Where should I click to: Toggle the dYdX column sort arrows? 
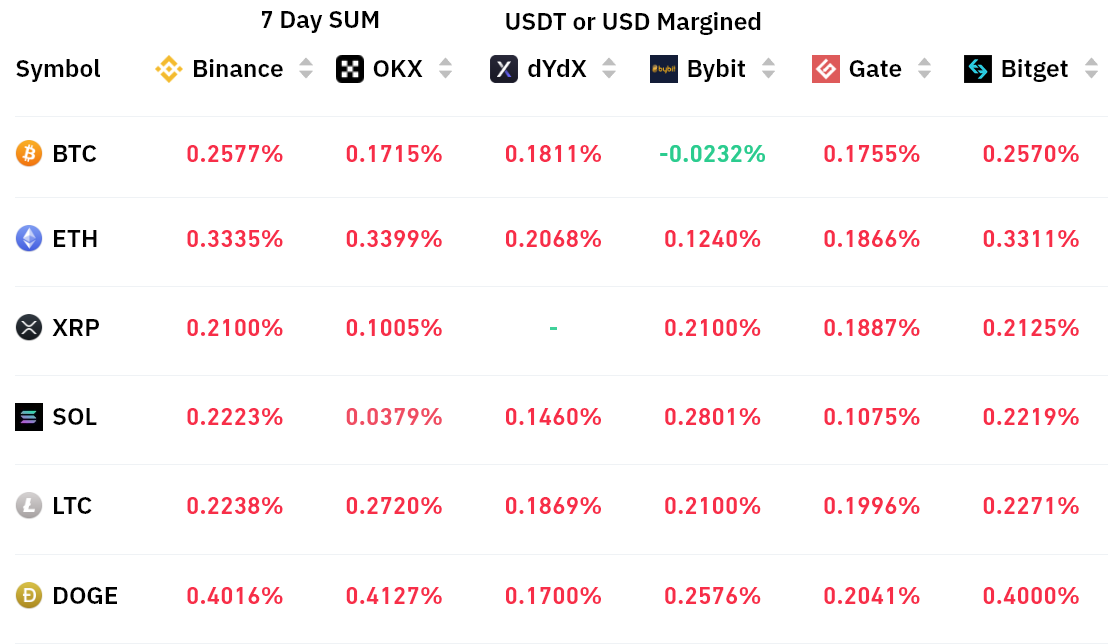pyautogui.click(x=609, y=69)
